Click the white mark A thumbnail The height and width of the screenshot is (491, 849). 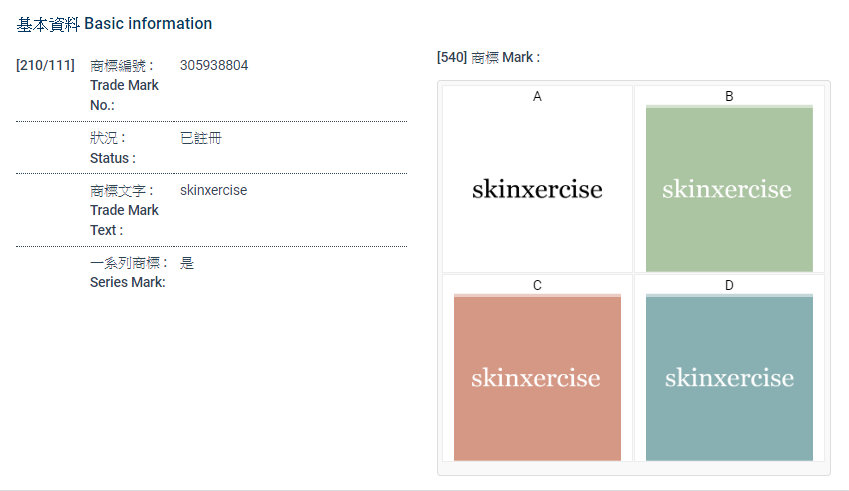[537, 189]
